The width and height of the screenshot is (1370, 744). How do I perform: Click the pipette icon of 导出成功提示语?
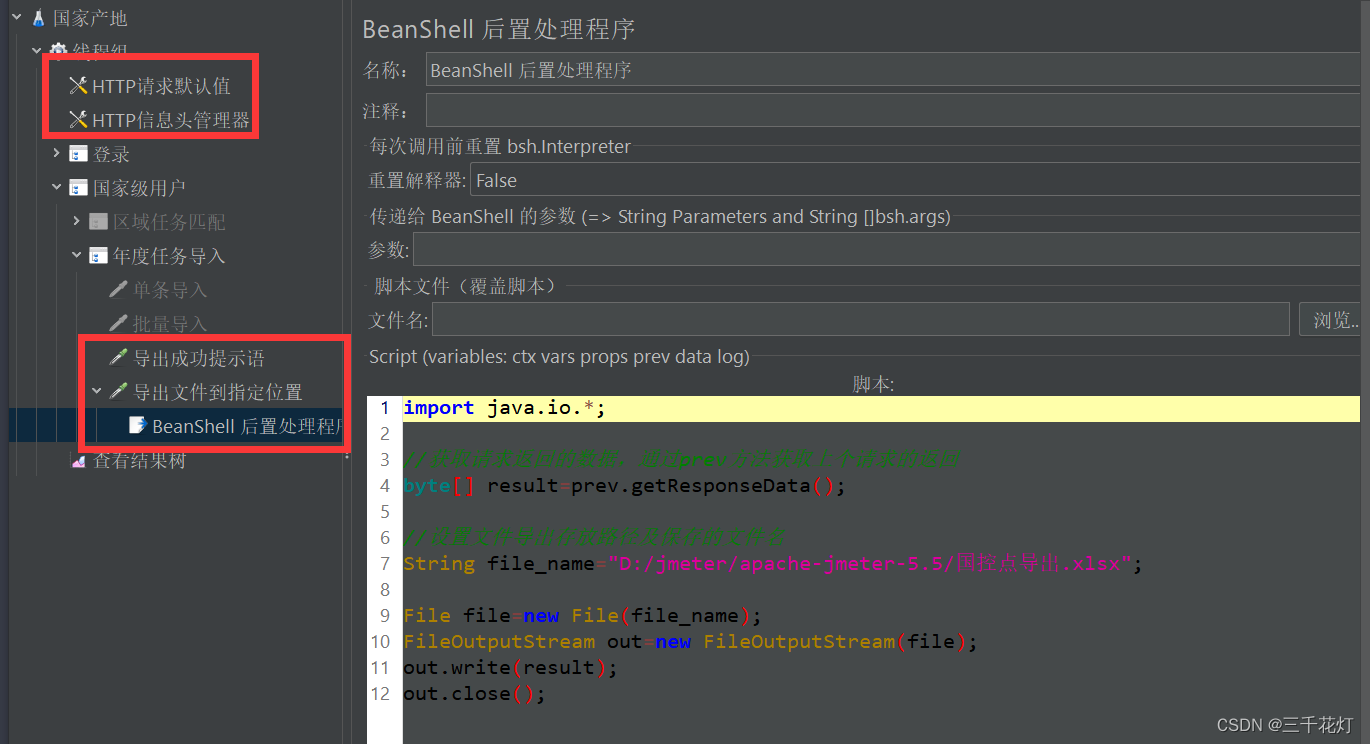[x=118, y=358]
